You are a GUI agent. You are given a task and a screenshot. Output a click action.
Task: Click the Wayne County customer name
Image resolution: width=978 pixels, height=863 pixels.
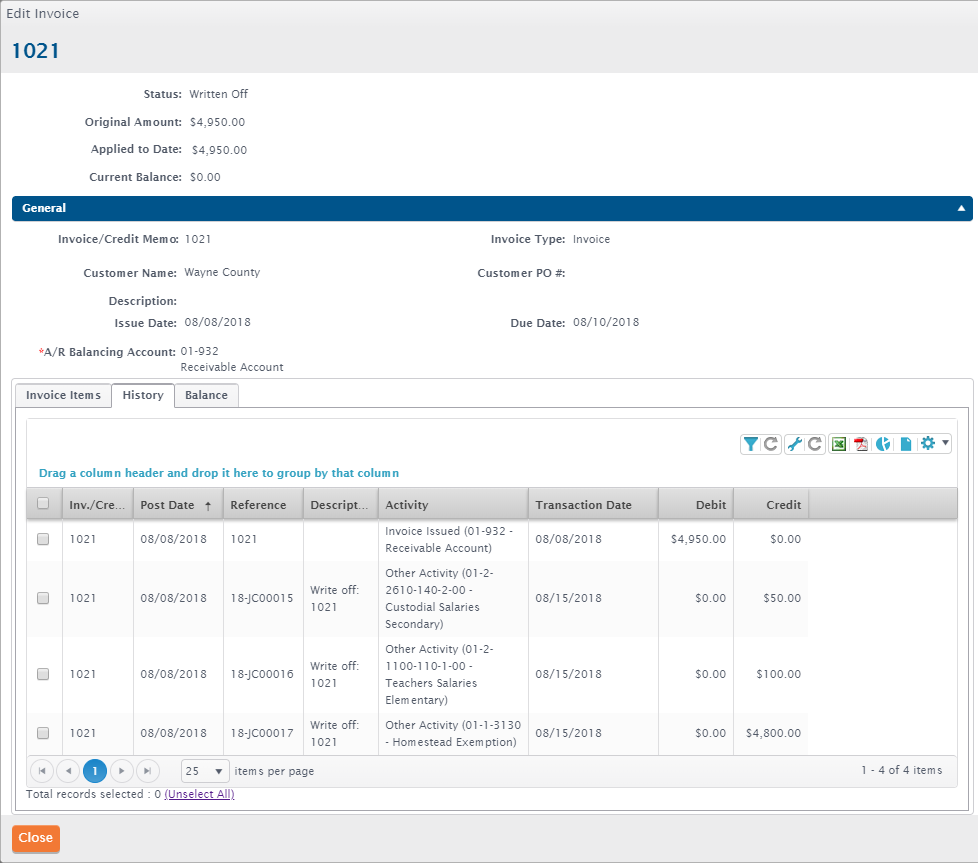[222, 272]
